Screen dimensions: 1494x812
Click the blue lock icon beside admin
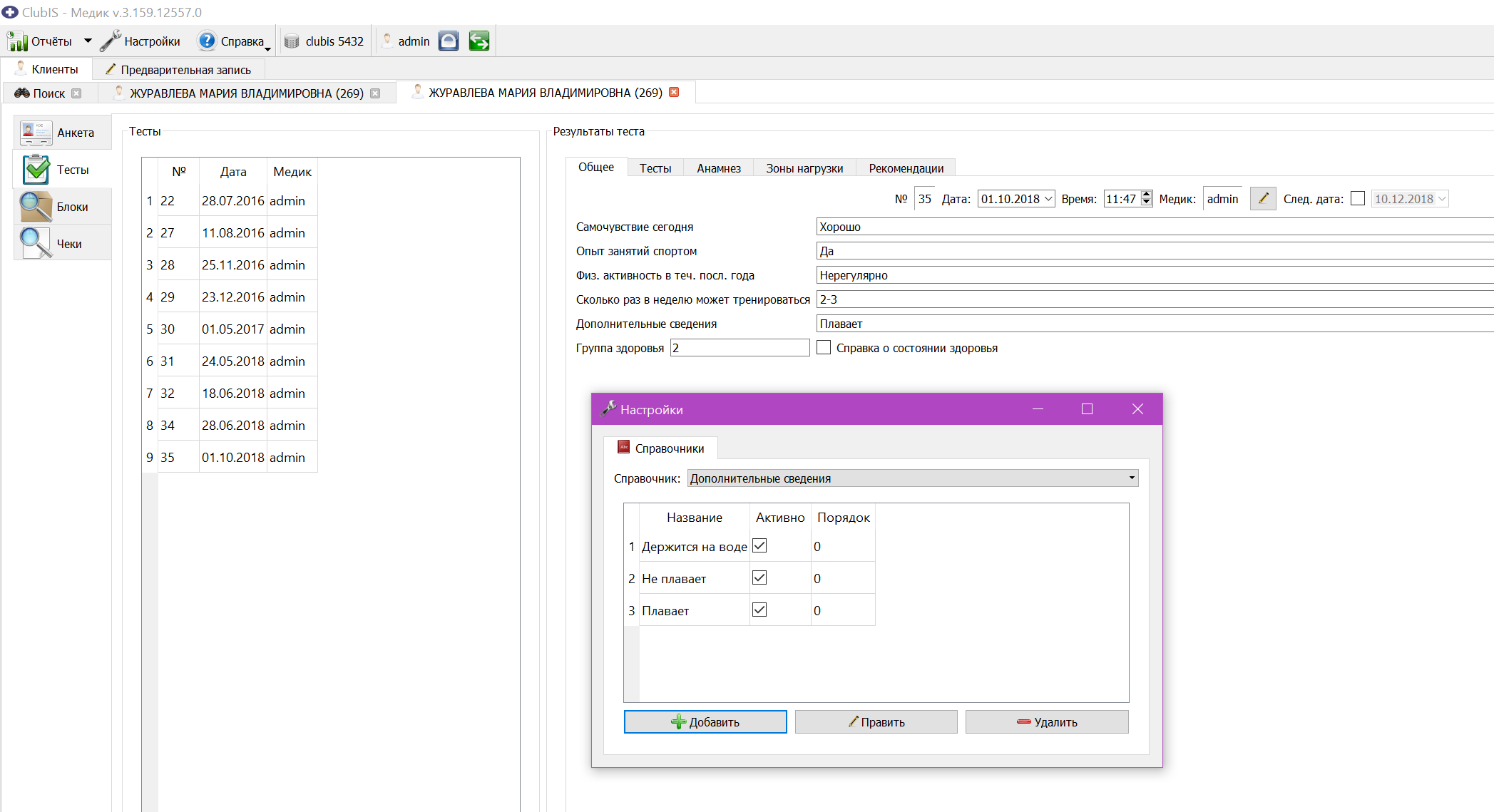449,41
